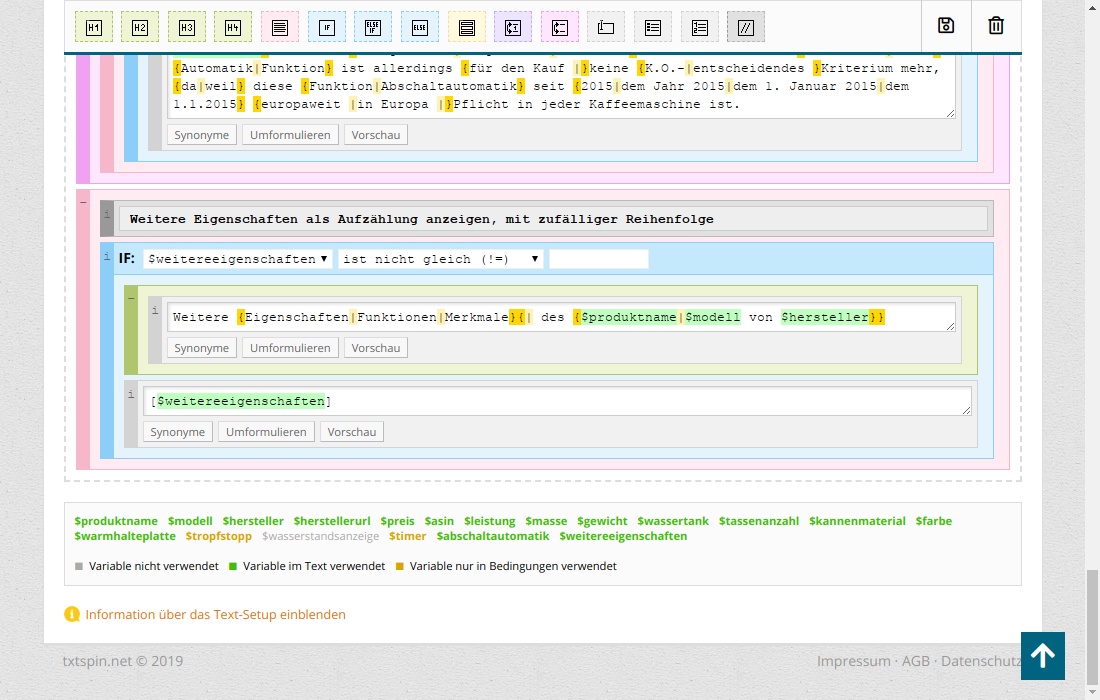Viewport: 1100px width, 700px height.
Task: Insert an ELSE block
Action: (420, 27)
